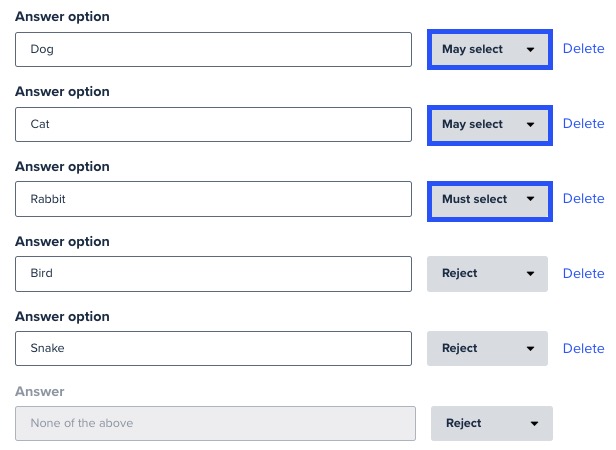Screen dimensions: 616x450
Task: Expand the Rabbit option's Must select dropdown
Action: pyautogui.click(x=488, y=199)
